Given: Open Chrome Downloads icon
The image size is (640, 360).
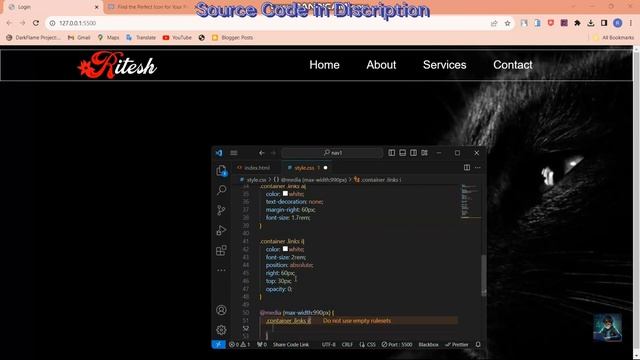Looking at the screenshot, I should 591,23.
